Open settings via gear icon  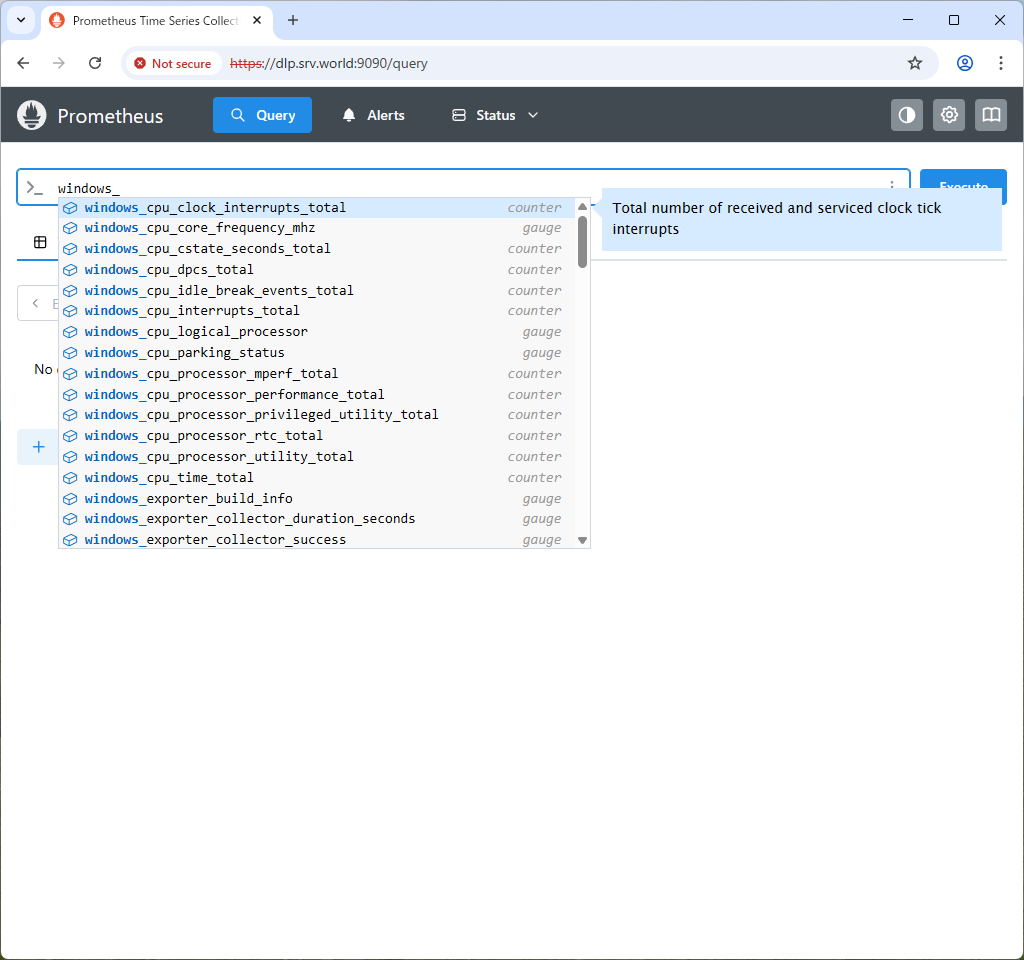pyautogui.click(x=949, y=115)
